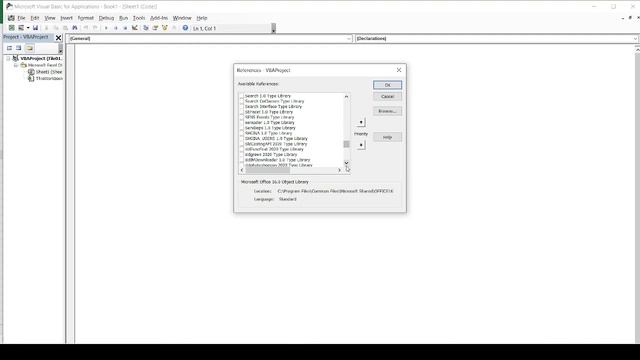640x360 pixels.
Task: Collapse the Microsoft Excel Objects folder node
Action: [16, 65]
